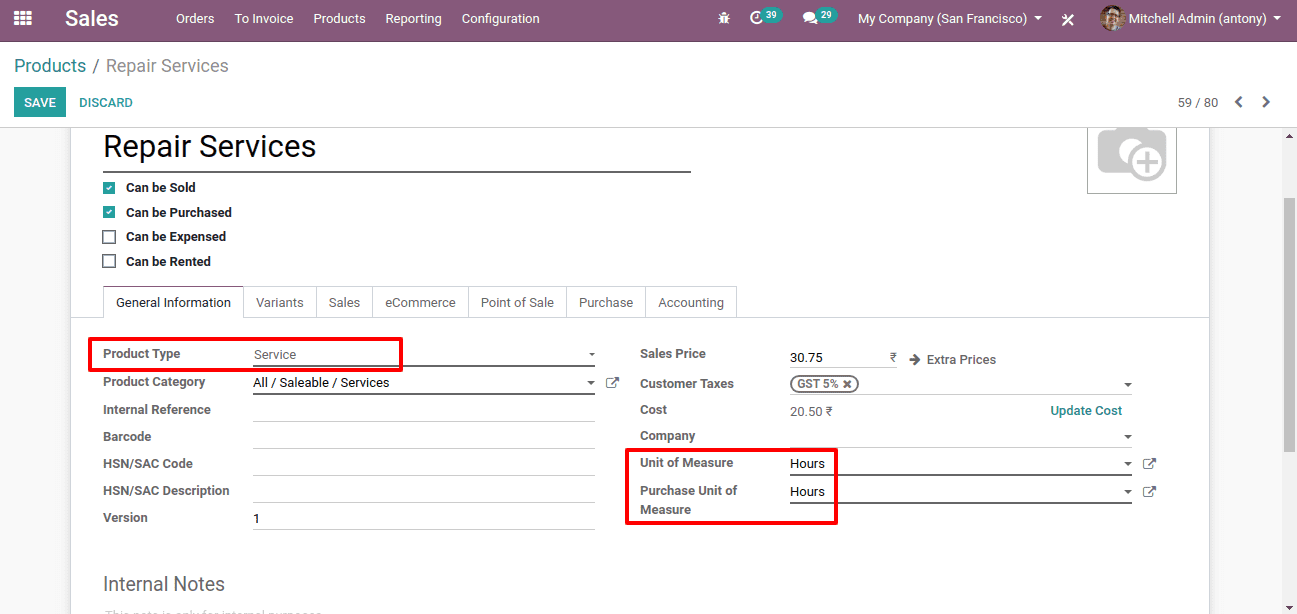Image resolution: width=1297 pixels, height=614 pixels.
Task: Switch to the Purchase tab
Action: pos(606,303)
